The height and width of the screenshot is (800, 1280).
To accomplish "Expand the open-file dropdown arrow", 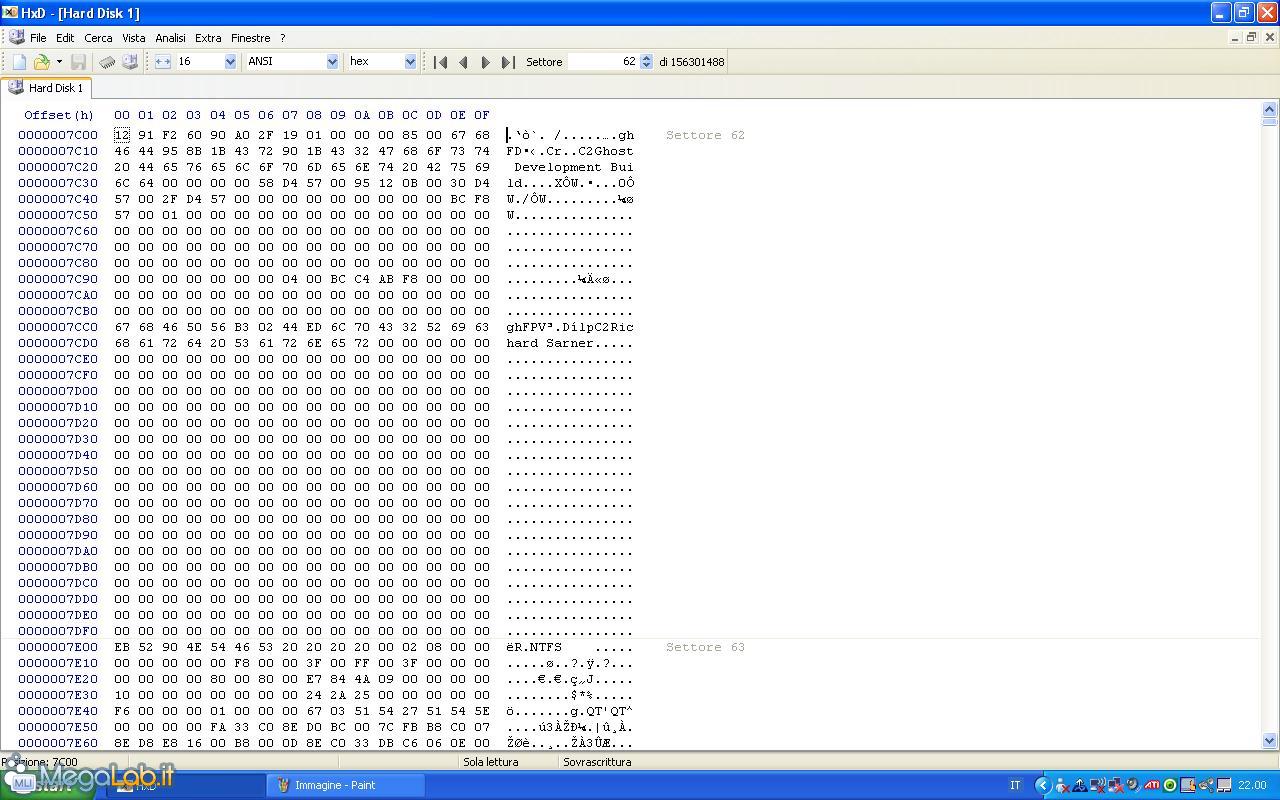I will [59, 62].
